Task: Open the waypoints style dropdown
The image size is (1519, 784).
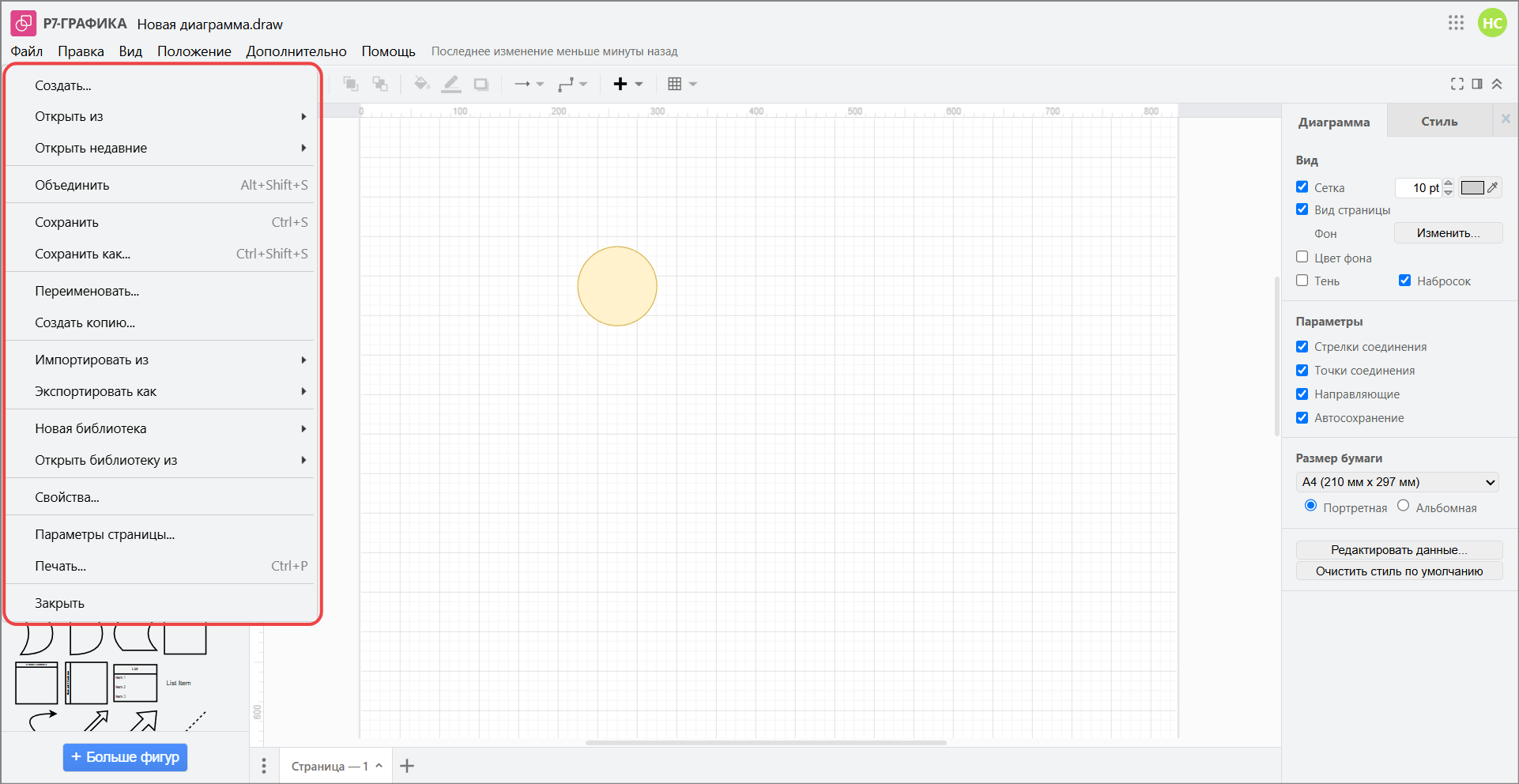Action: pyautogui.click(x=572, y=84)
